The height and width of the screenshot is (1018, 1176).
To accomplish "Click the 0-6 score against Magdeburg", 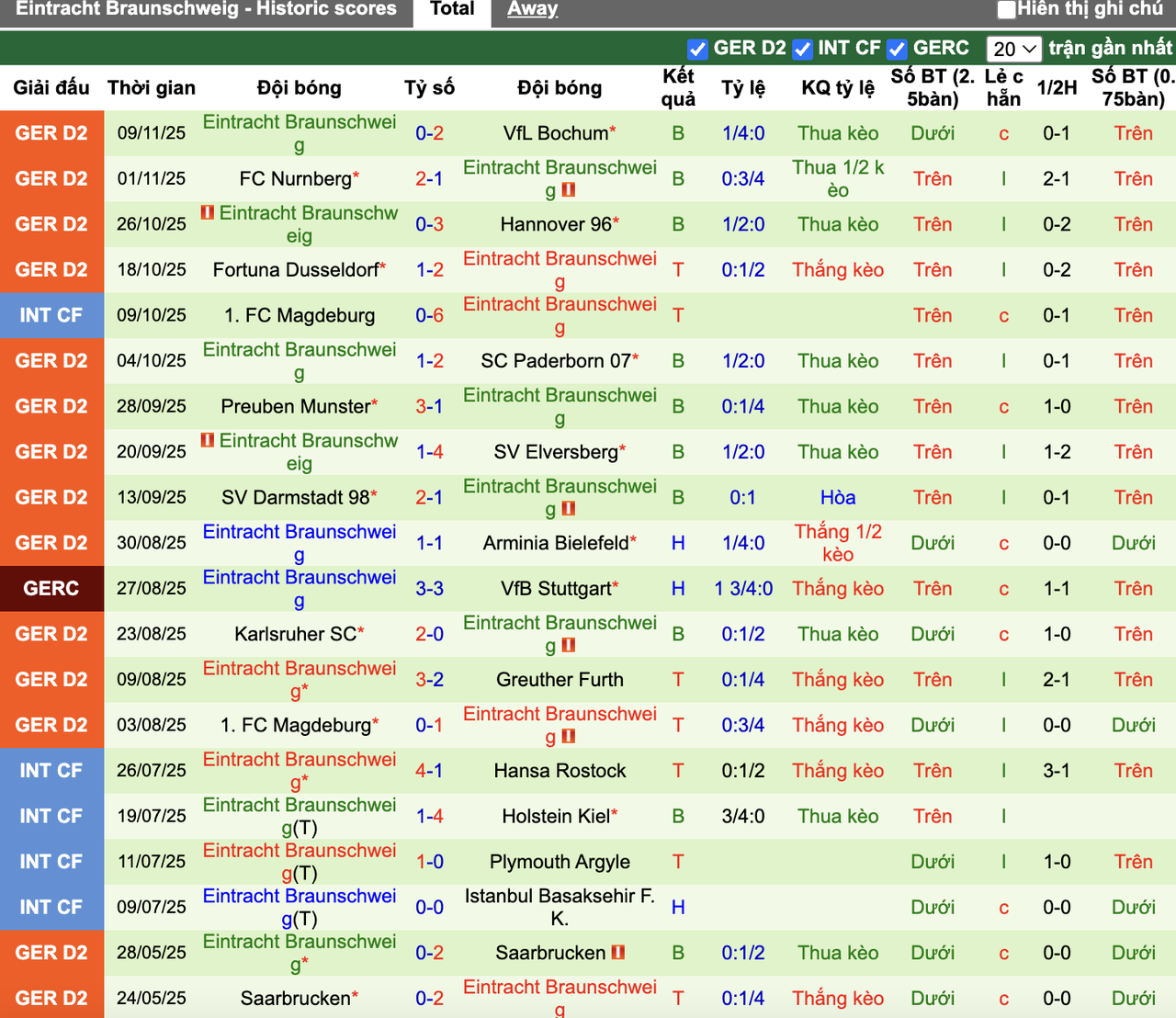I will (429, 315).
